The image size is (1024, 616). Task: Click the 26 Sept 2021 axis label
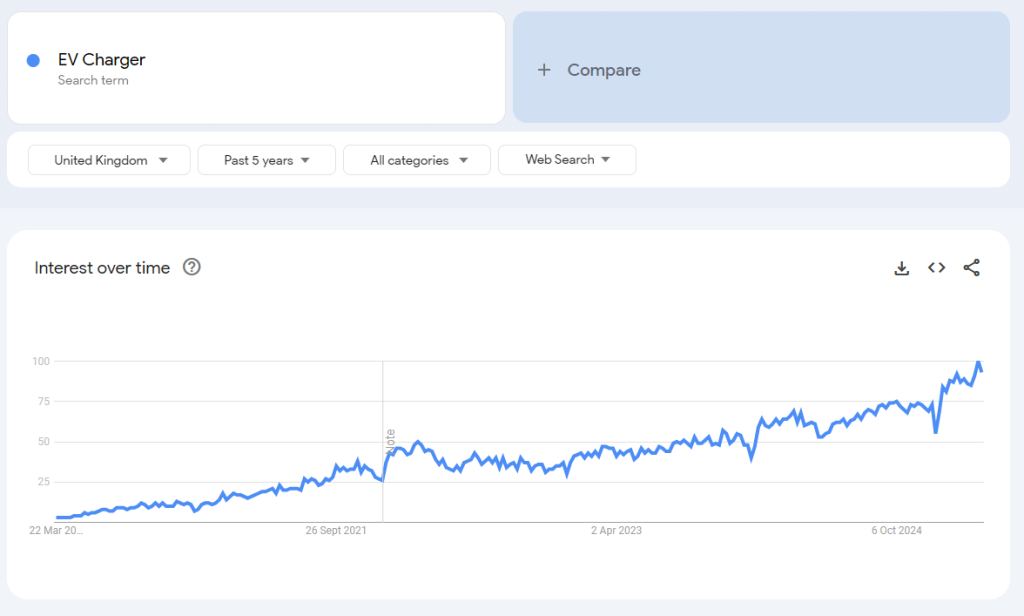(336, 530)
